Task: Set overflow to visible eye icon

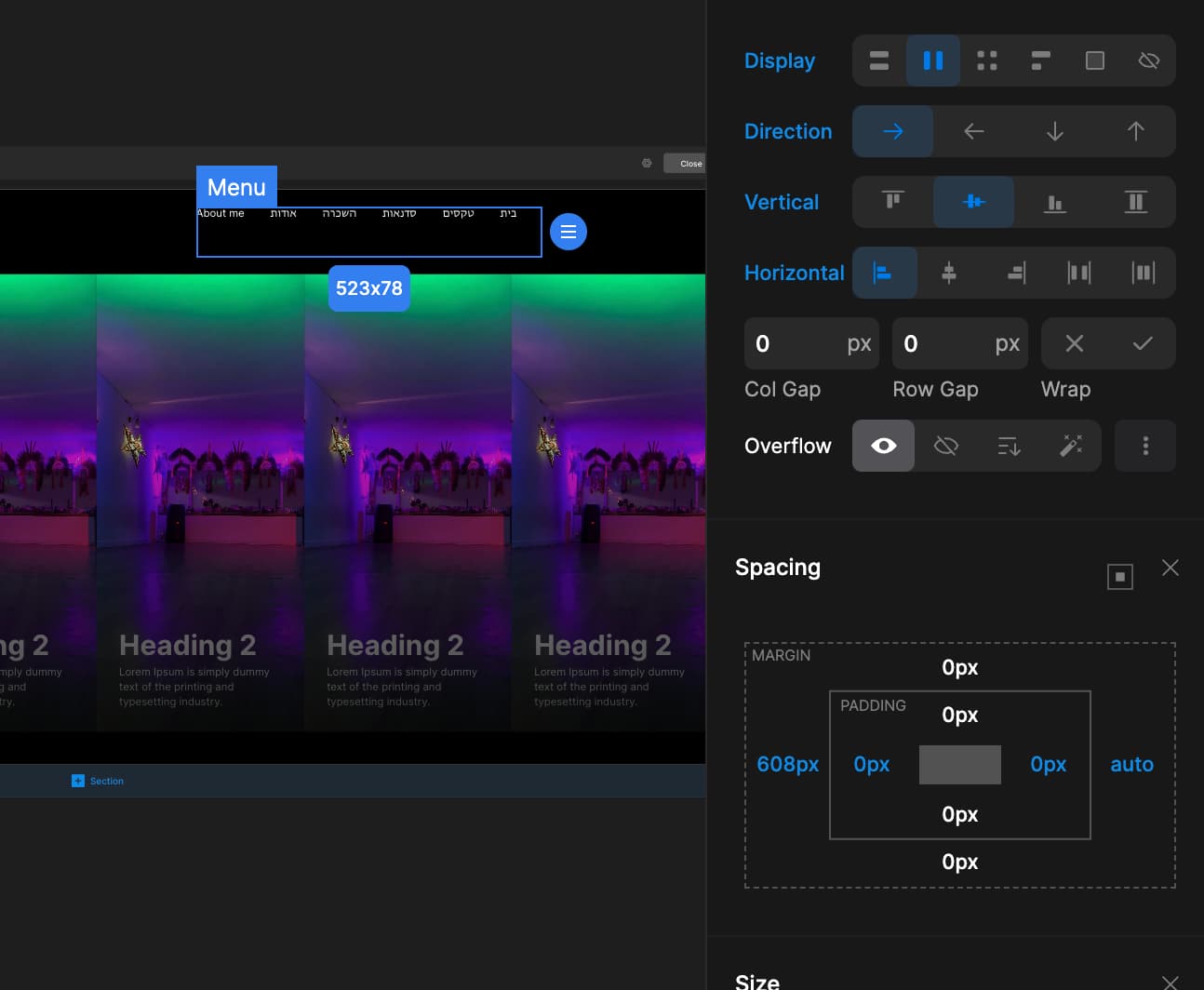Action: tap(884, 446)
